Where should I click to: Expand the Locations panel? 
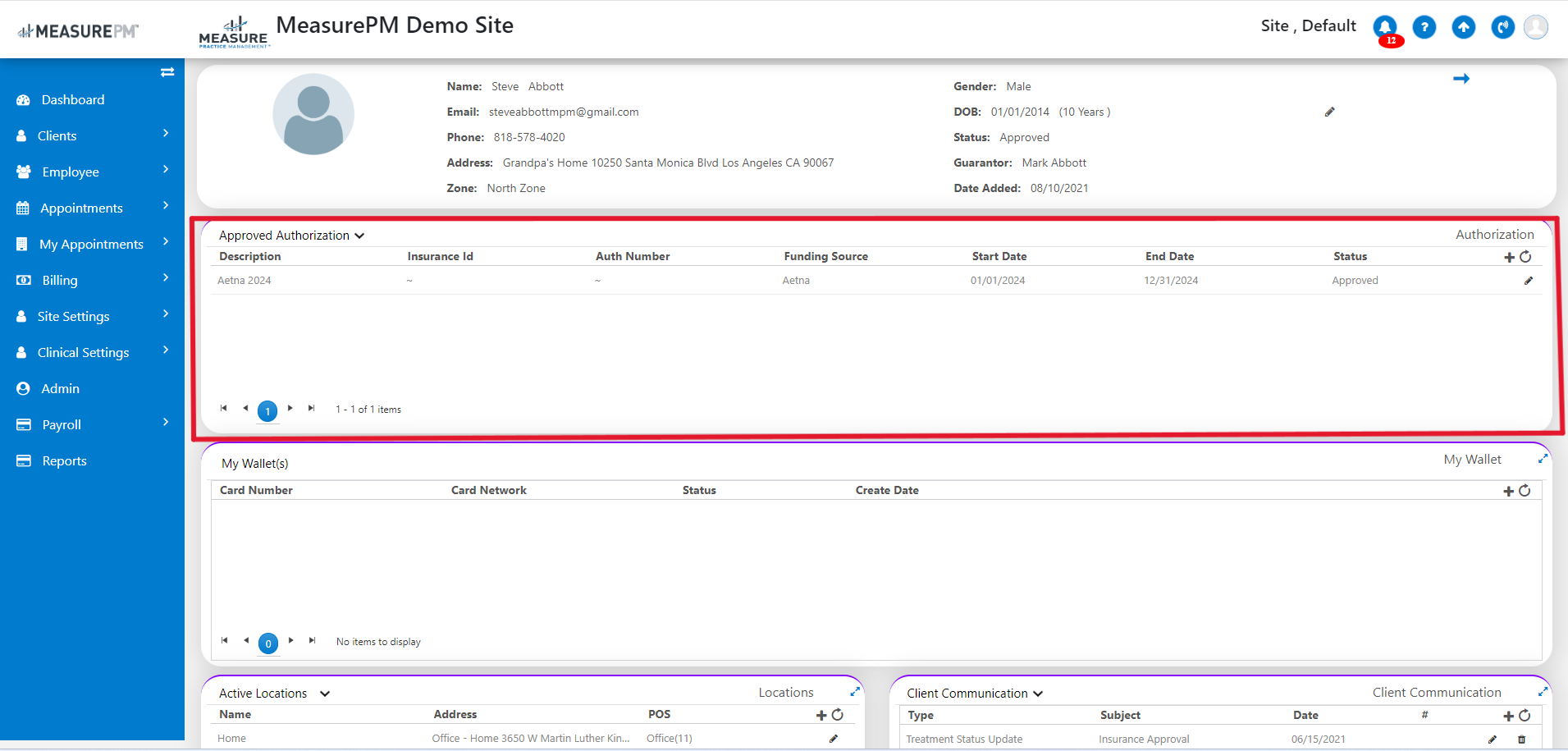point(855,692)
